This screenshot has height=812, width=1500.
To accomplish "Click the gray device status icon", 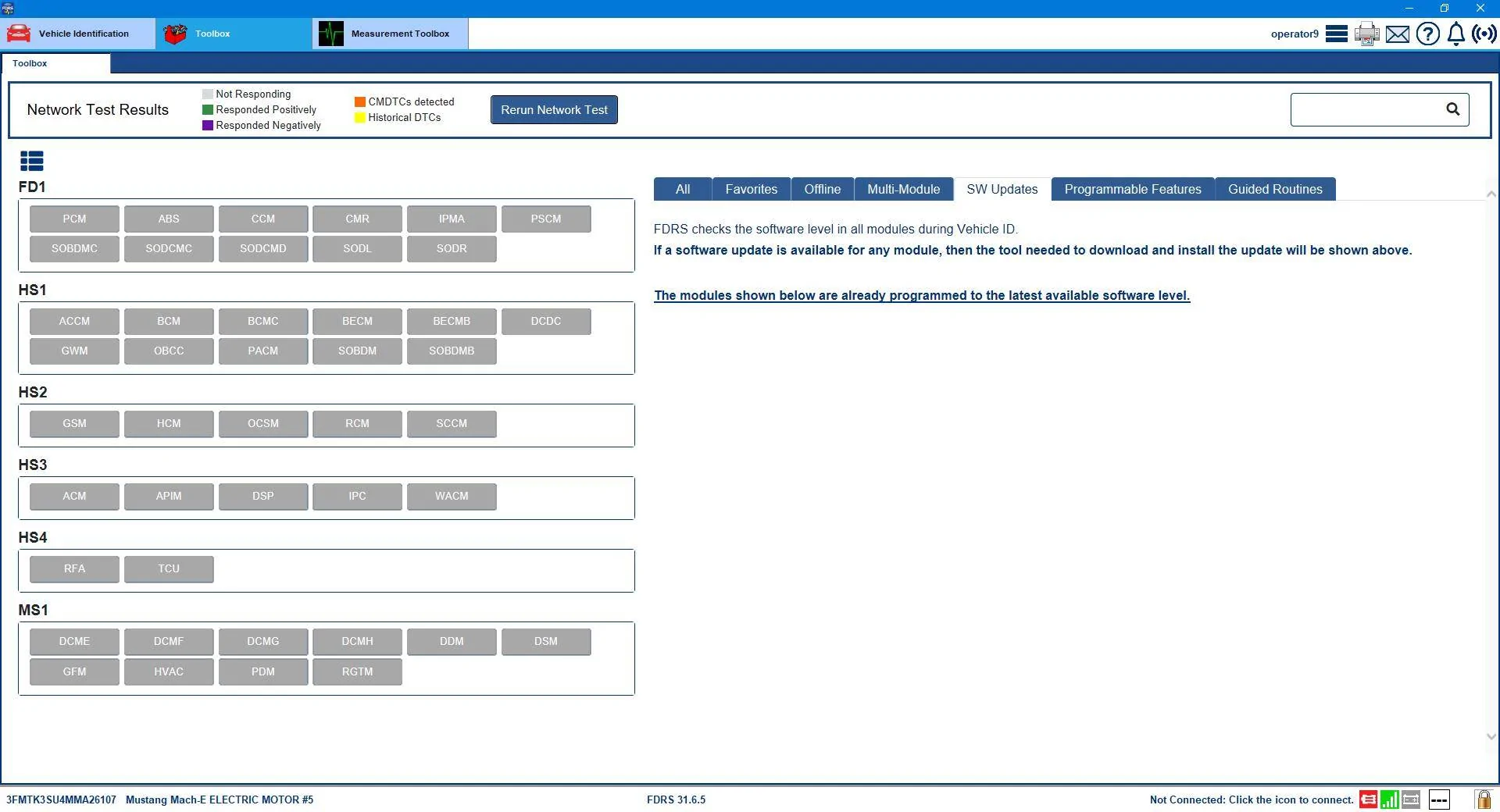I will pyautogui.click(x=1411, y=800).
